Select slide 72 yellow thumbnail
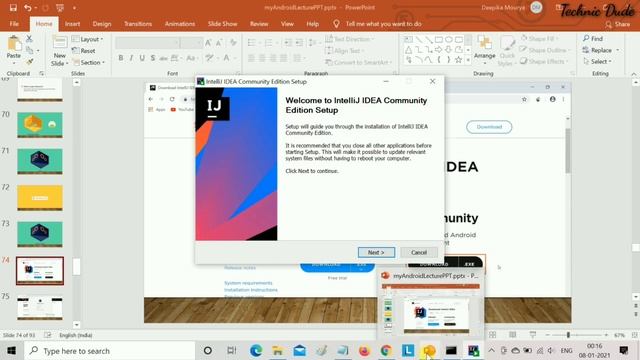This screenshot has height=360, width=640. click(x=40, y=198)
